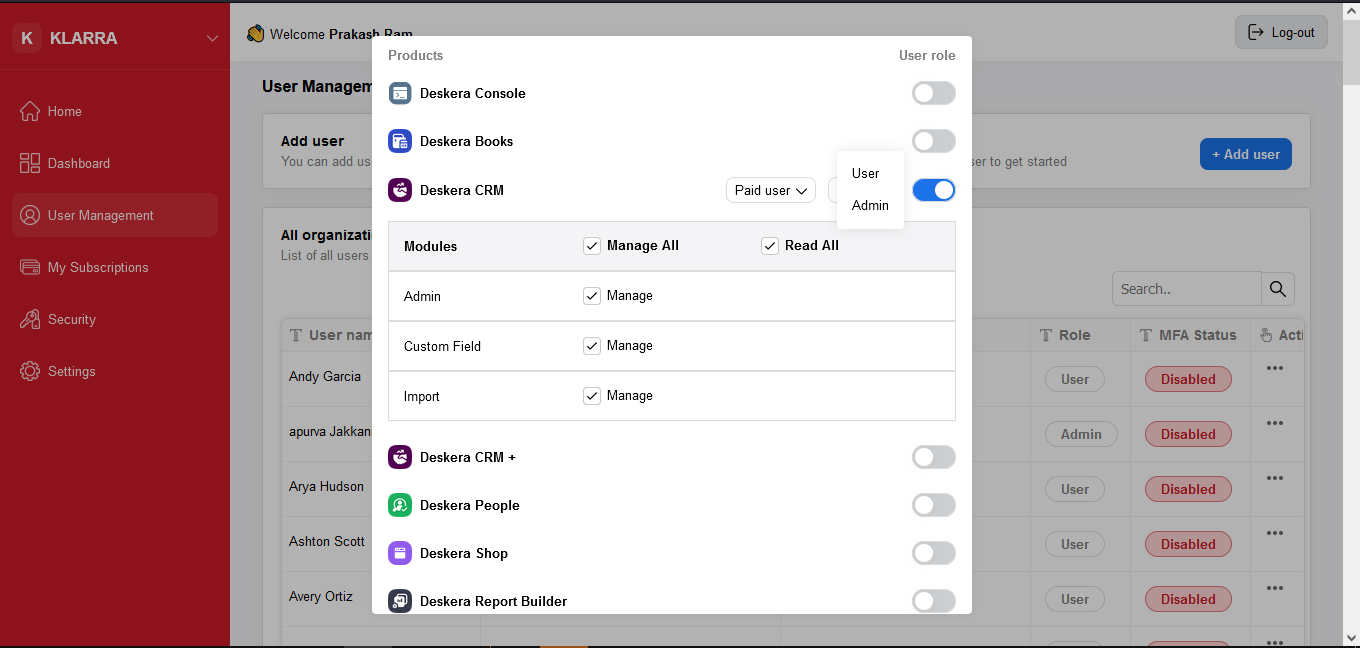Open actions ellipsis for Avery Ortiz row
1360x648 pixels.
point(1274,588)
